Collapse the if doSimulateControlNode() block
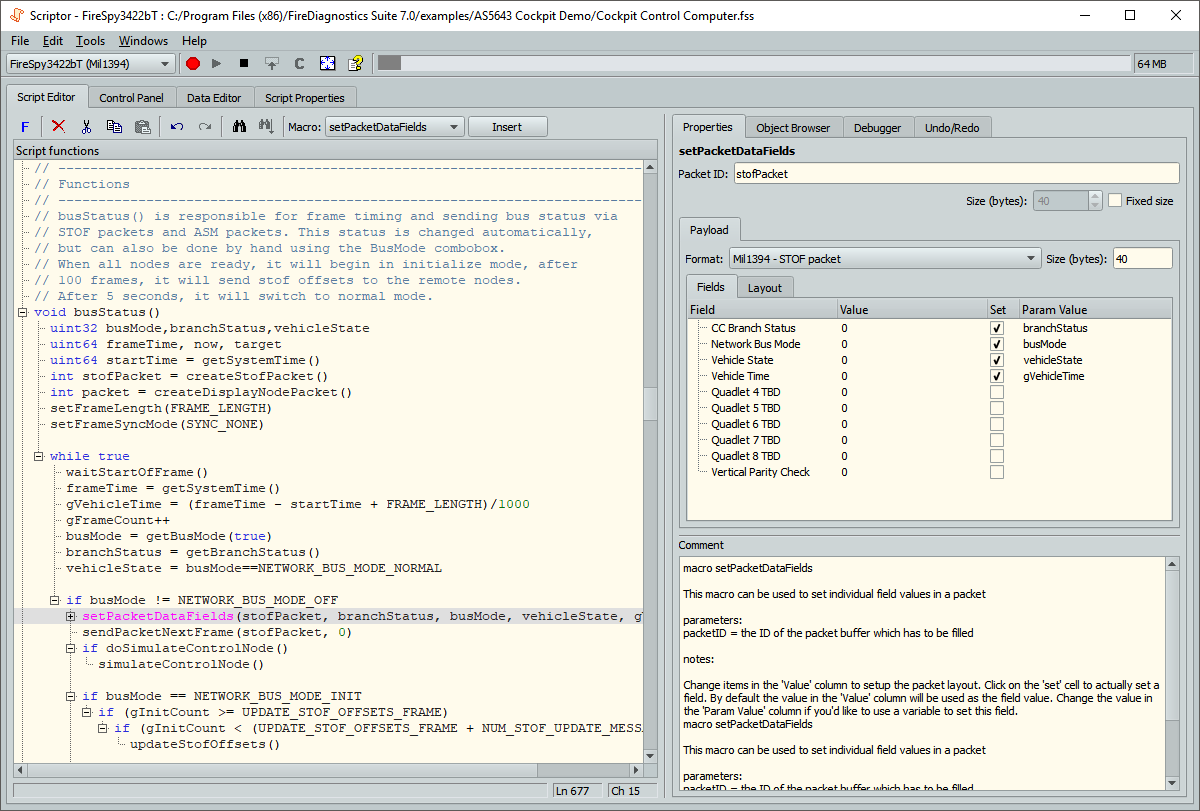This screenshot has width=1200, height=811. tap(71, 648)
